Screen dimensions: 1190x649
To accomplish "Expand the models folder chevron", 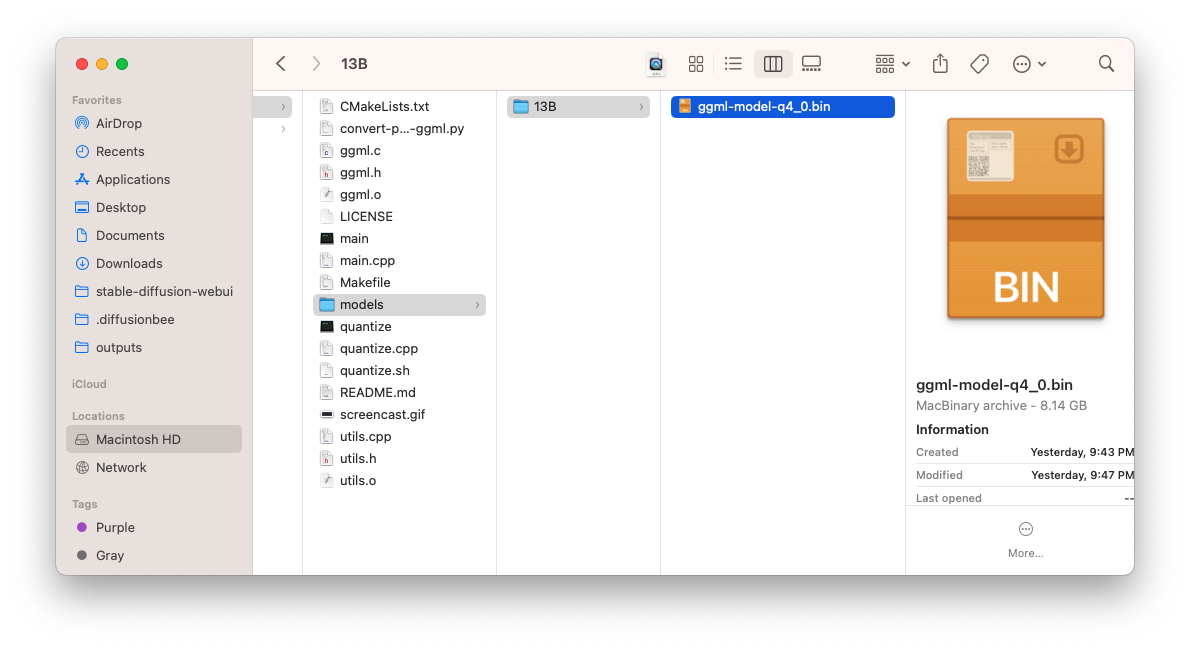I will point(477,305).
